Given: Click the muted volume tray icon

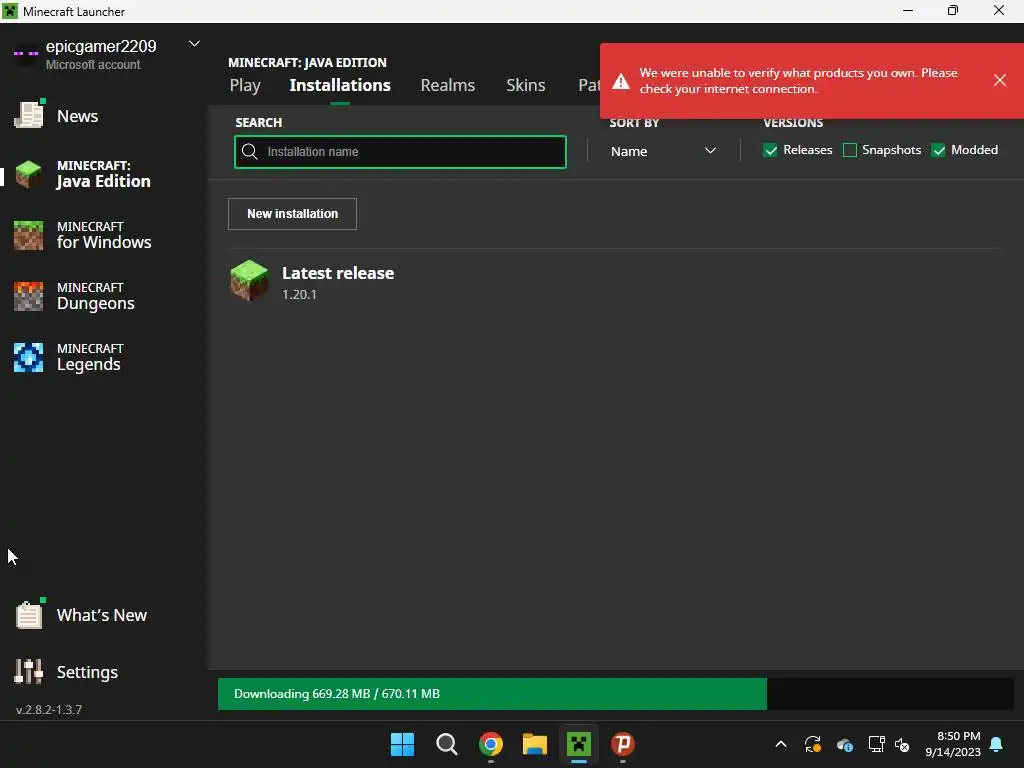Looking at the screenshot, I should pos(903,744).
